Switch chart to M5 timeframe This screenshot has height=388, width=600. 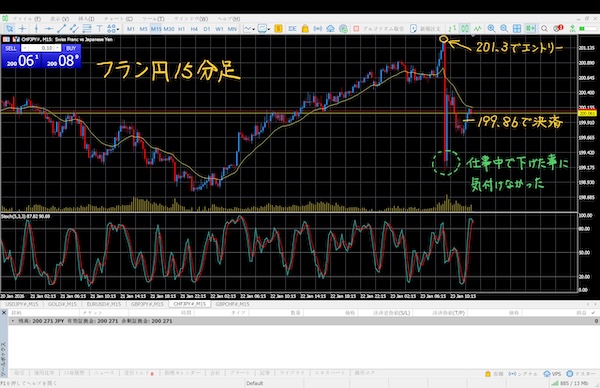point(143,29)
